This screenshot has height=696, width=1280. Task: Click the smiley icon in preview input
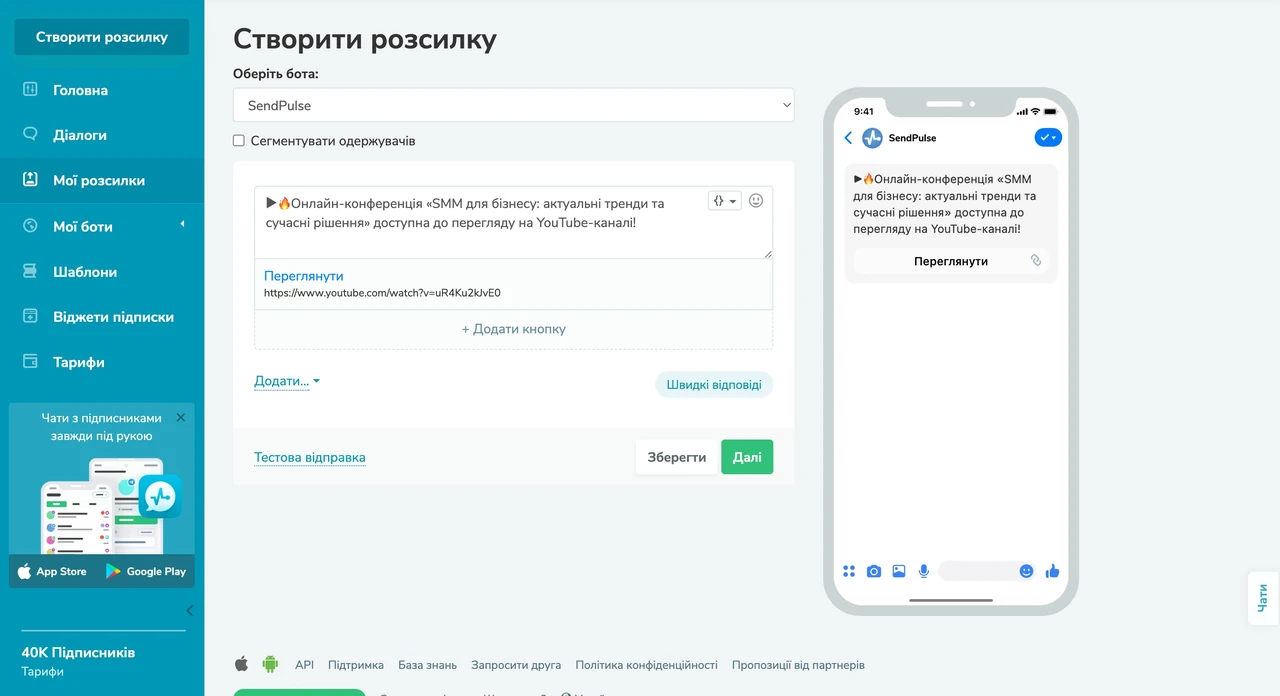click(1026, 571)
